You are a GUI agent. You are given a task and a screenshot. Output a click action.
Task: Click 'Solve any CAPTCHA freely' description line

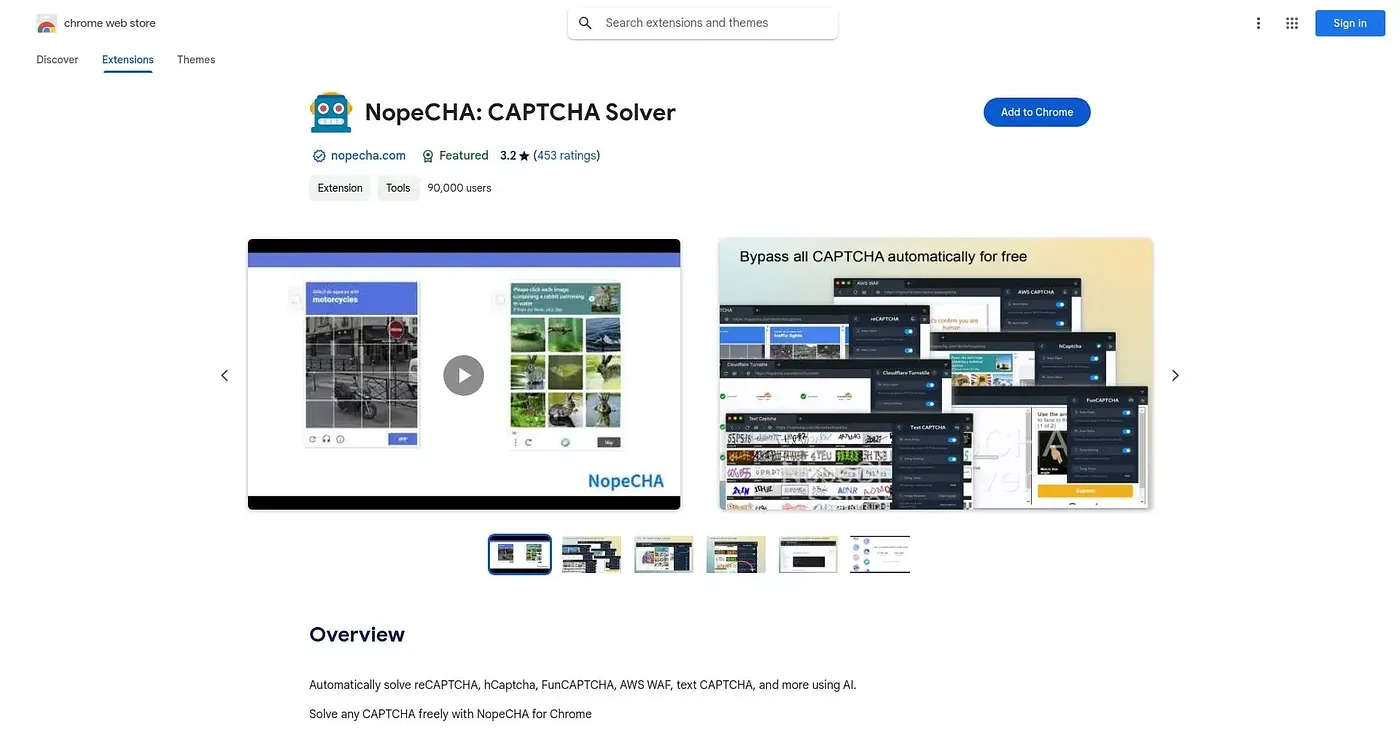(x=450, y=714)
